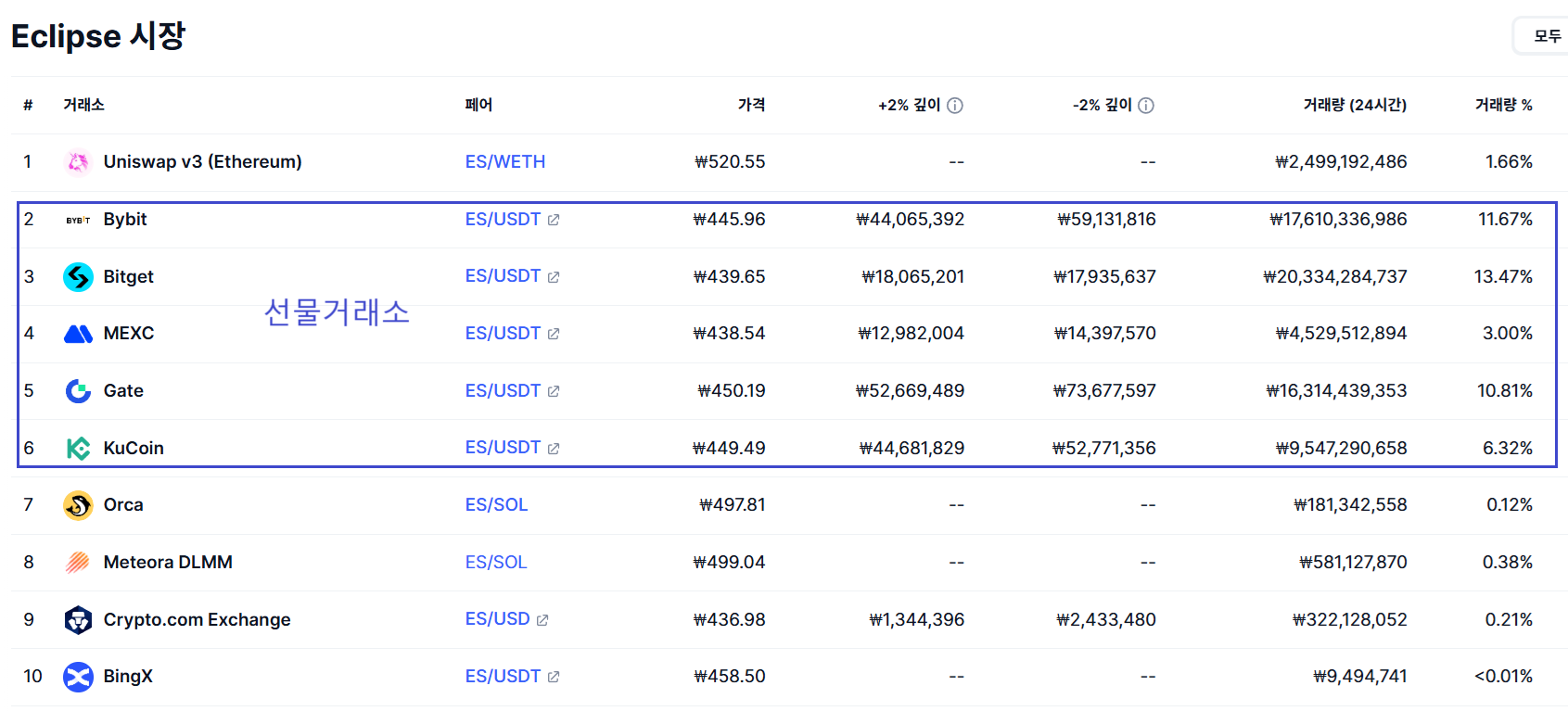Click the ₩52,669,489 depth cell

[x=910, y=390]
